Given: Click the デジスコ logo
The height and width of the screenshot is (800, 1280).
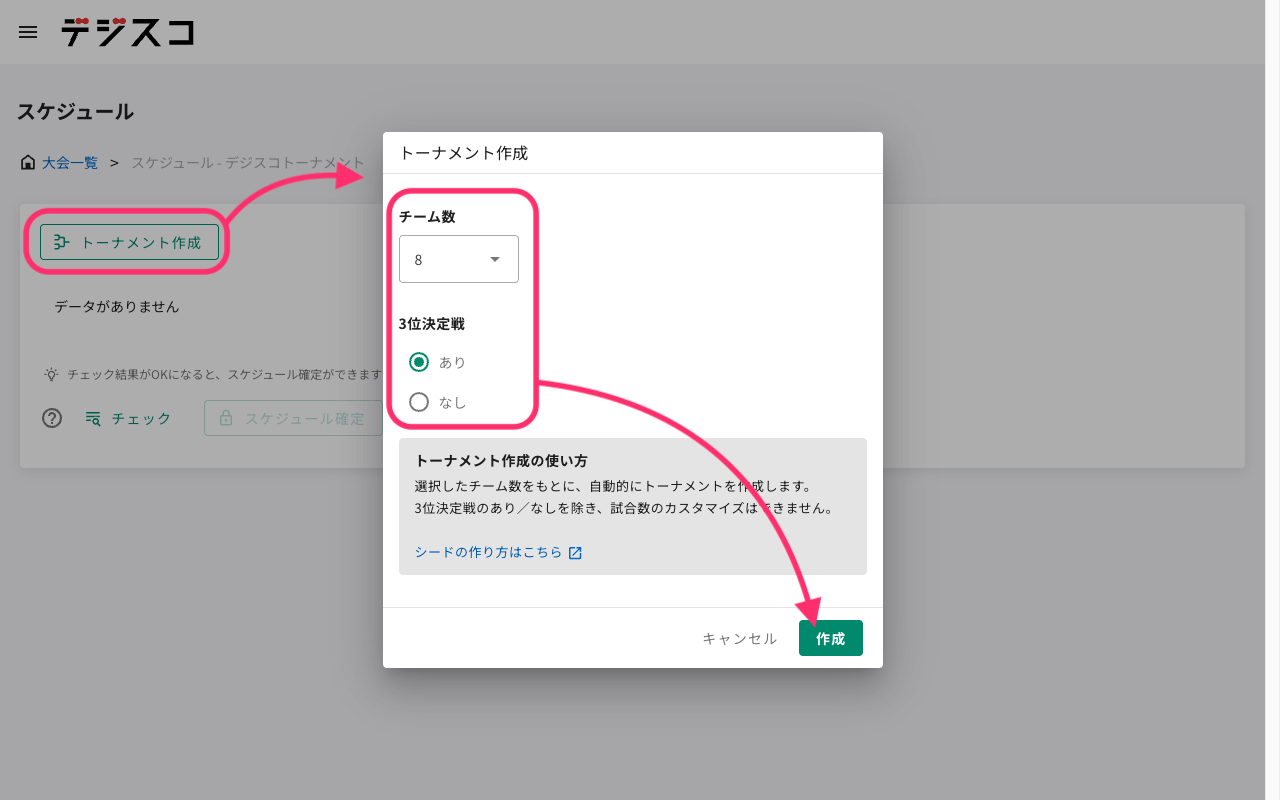Looking at the screenshot, I should pyautogui.click(x=127, y=32).
